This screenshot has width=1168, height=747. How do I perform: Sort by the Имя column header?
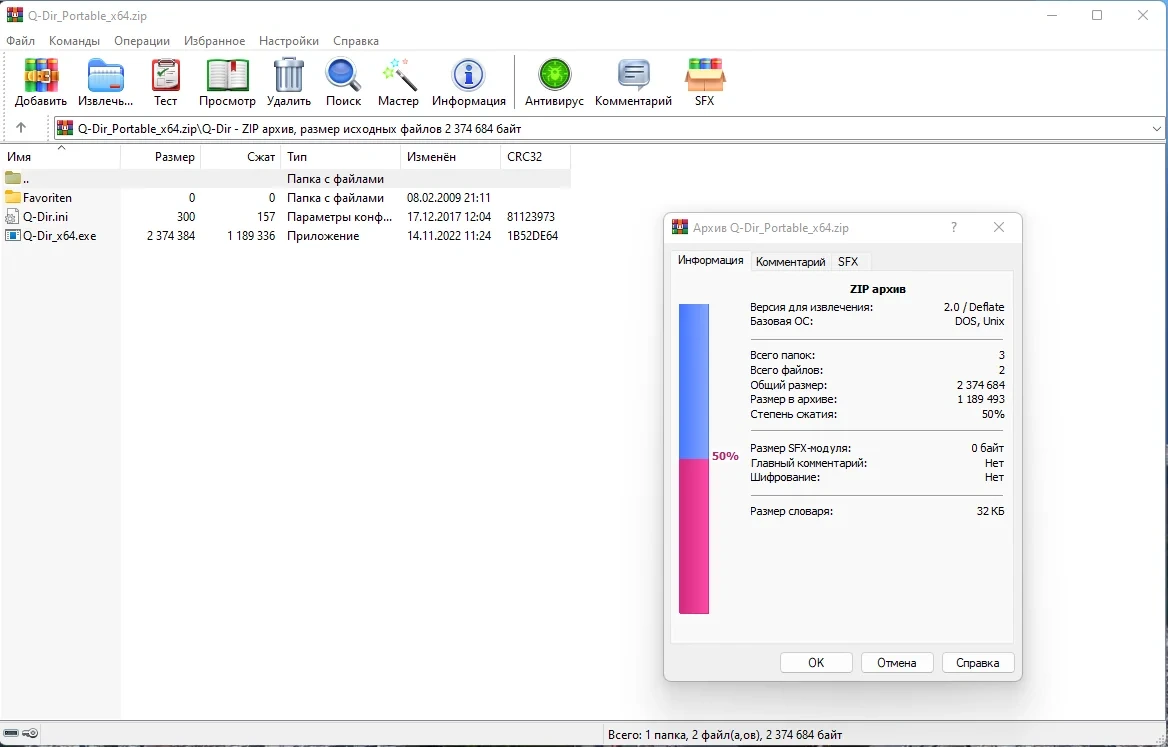coord(60,156)
